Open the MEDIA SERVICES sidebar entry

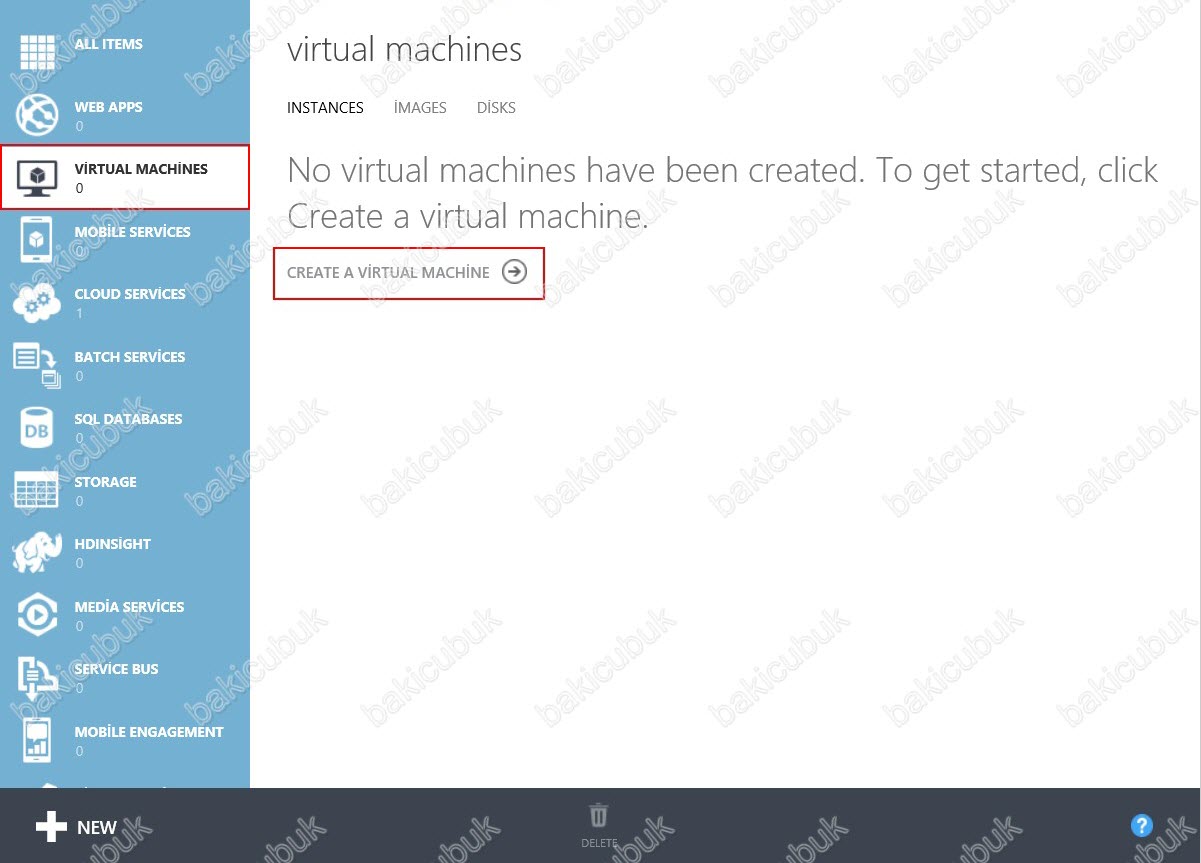125,615
